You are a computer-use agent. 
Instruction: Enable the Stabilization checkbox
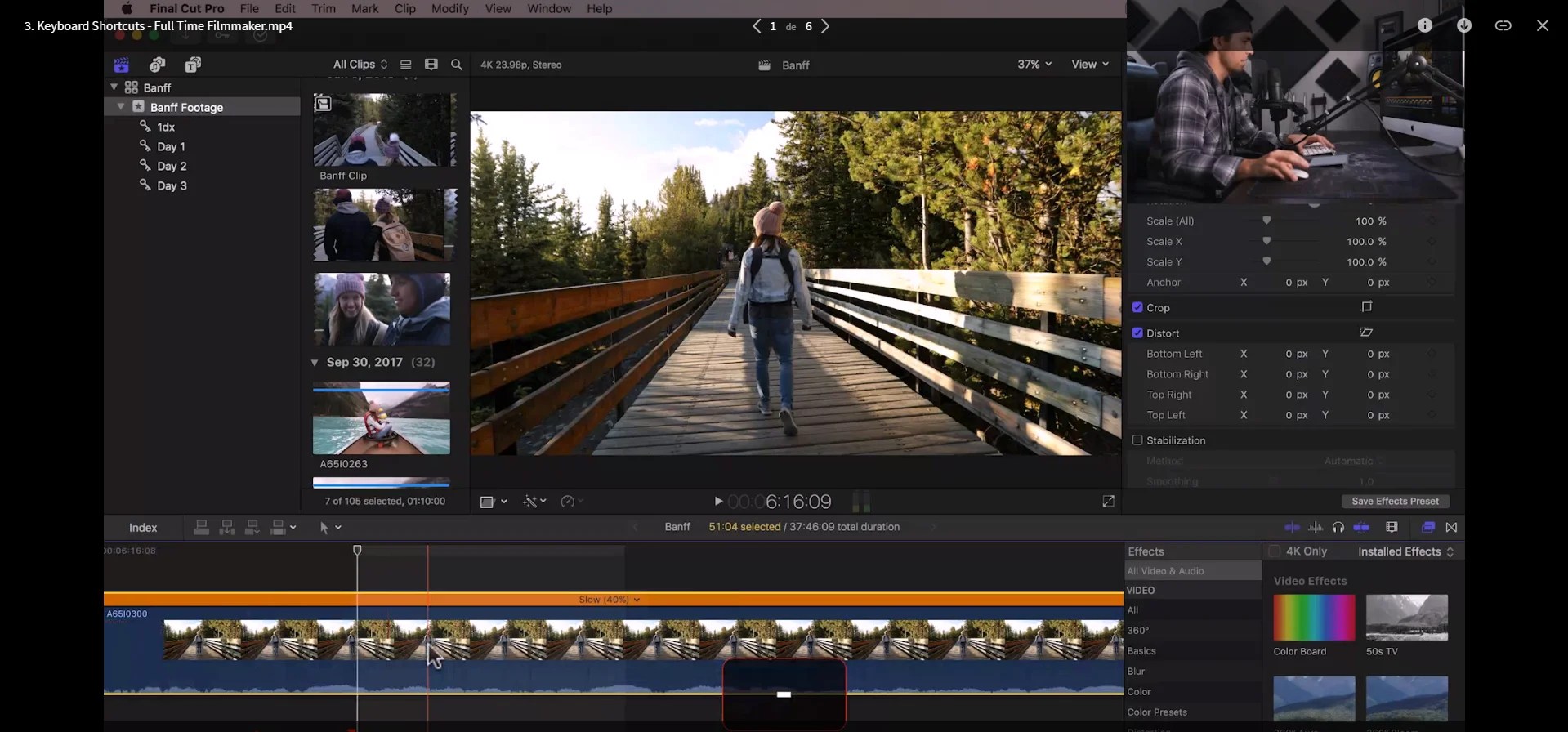1137,440
